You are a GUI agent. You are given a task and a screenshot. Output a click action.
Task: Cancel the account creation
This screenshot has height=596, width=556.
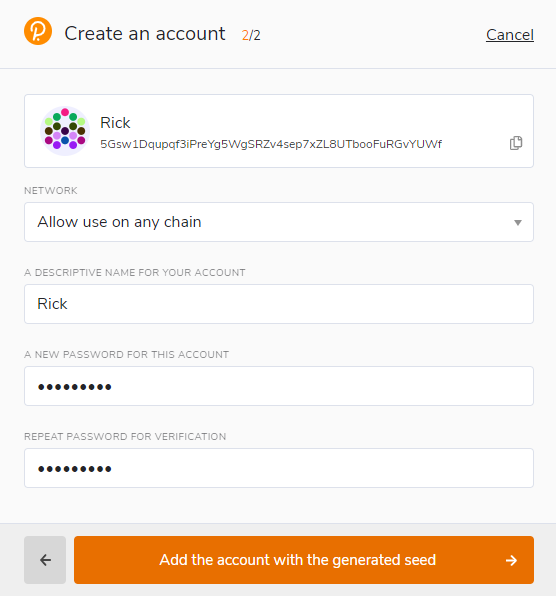[510, 35]
